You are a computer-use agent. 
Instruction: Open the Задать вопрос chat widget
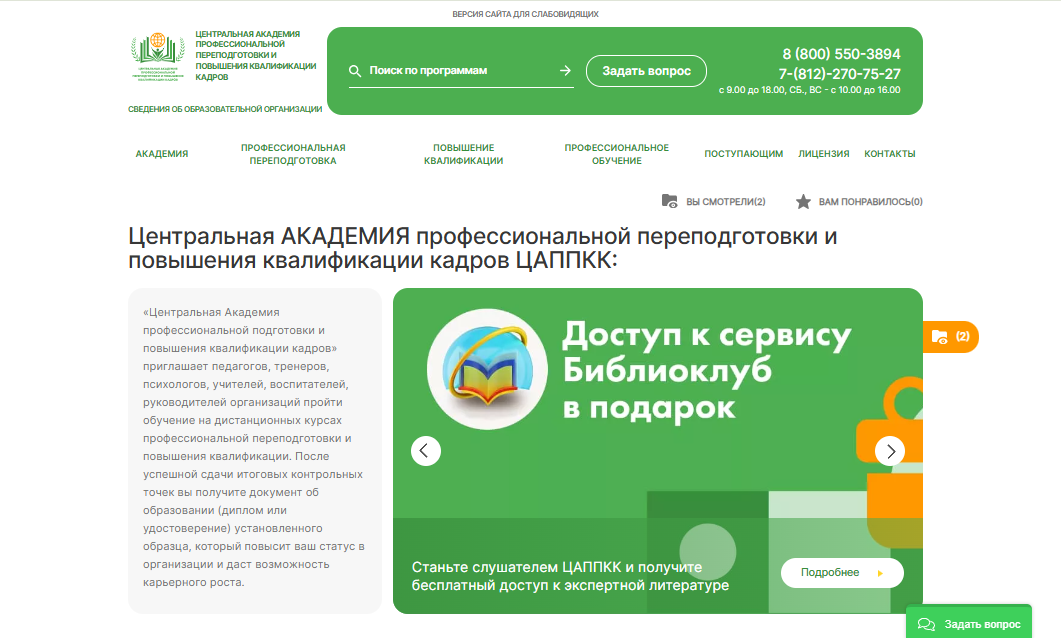tap(969, 622)
